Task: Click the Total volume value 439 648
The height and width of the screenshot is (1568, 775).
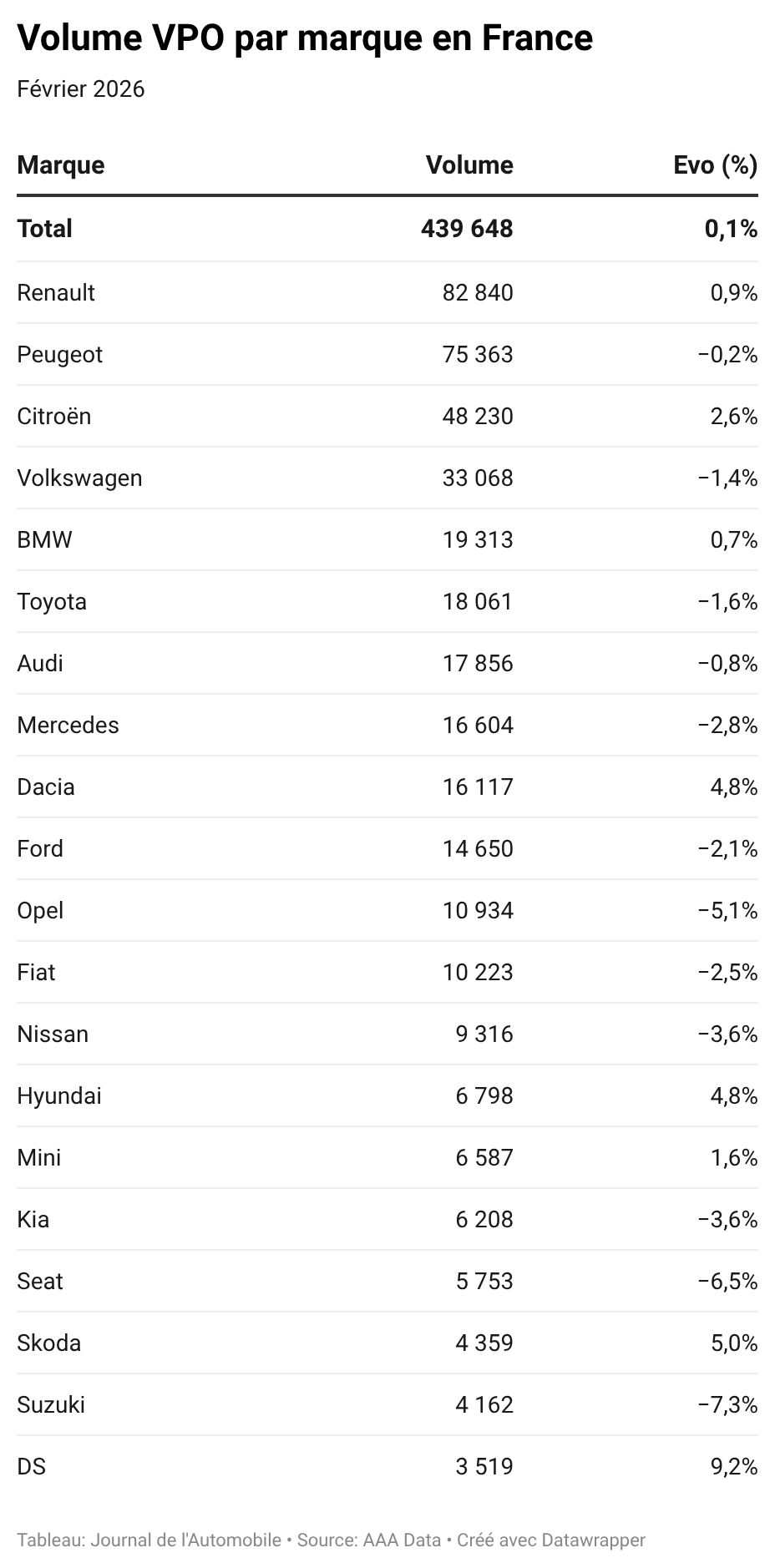Action: coord(467,229)
